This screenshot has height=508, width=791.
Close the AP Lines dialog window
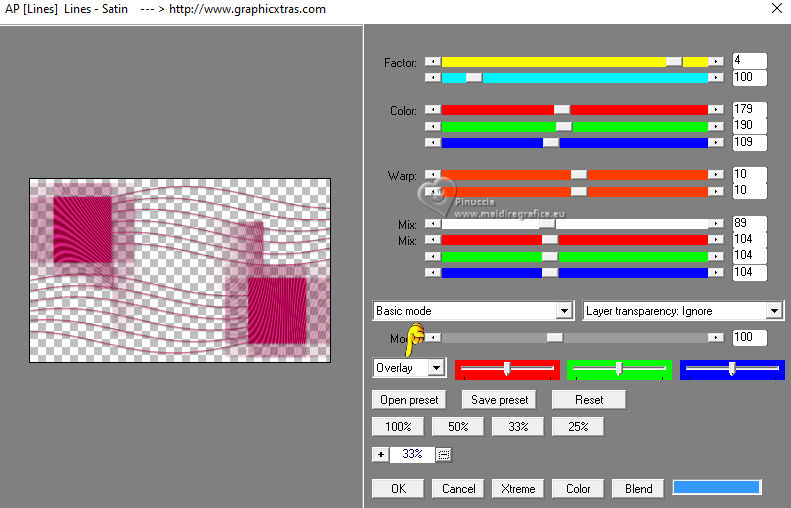[x=777, y=9]
